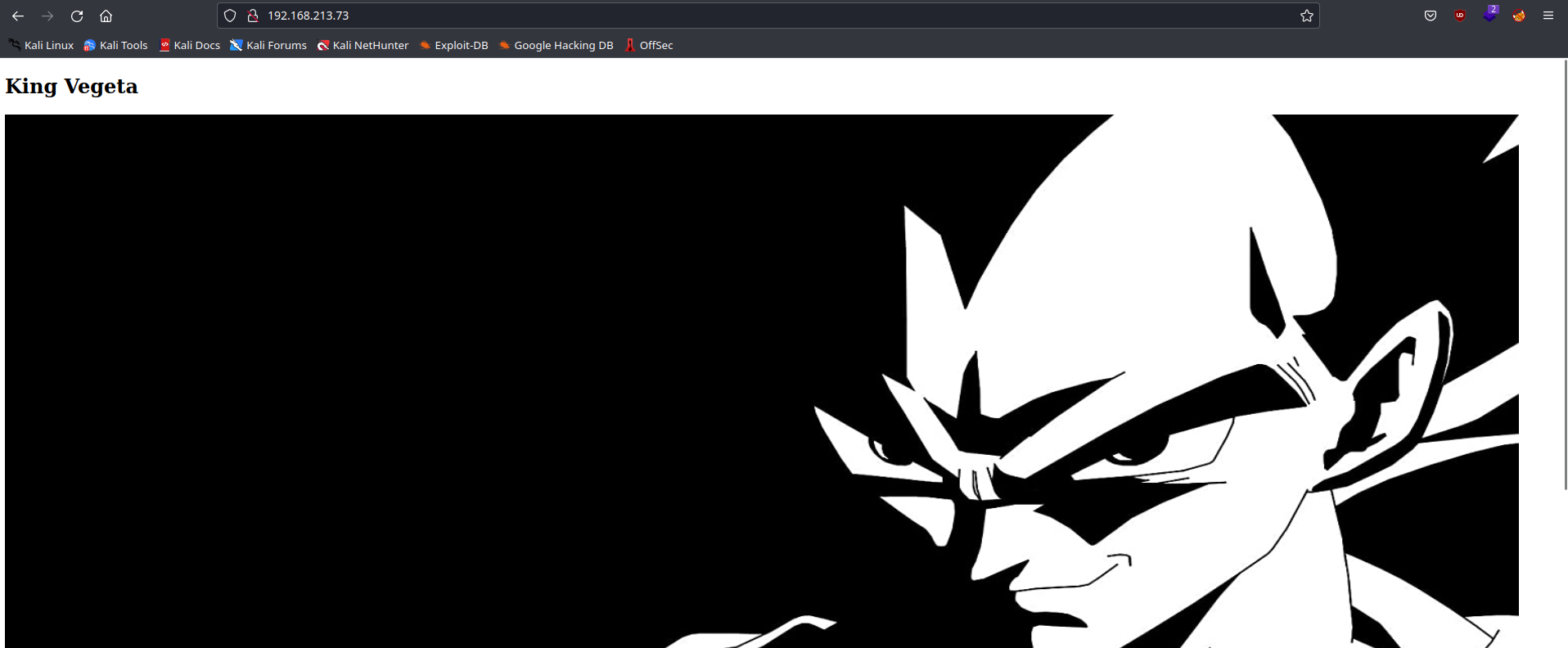Launch the Exploit-DB bookmark

click(x=453, y=45)
